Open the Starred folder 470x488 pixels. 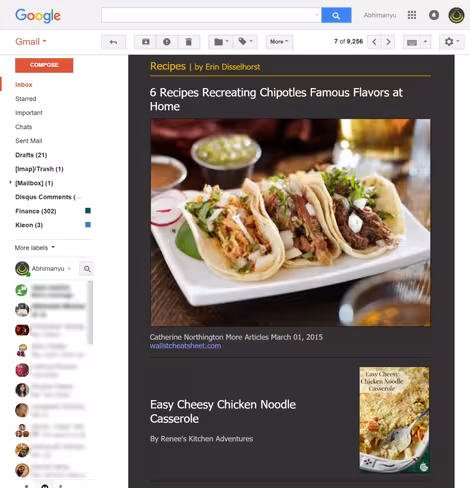coord(26,99)
